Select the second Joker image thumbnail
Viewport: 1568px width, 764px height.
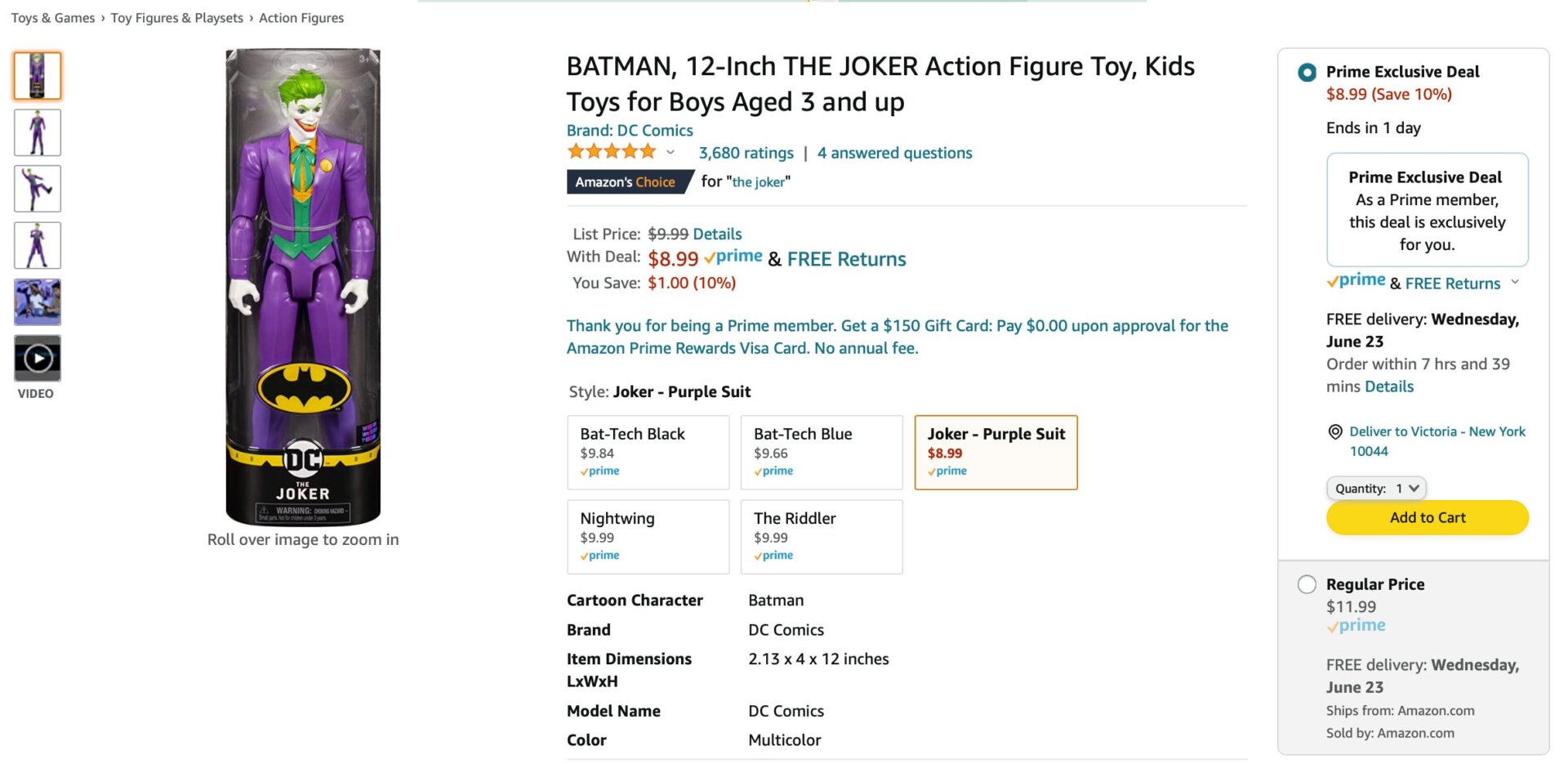point(37,132)
